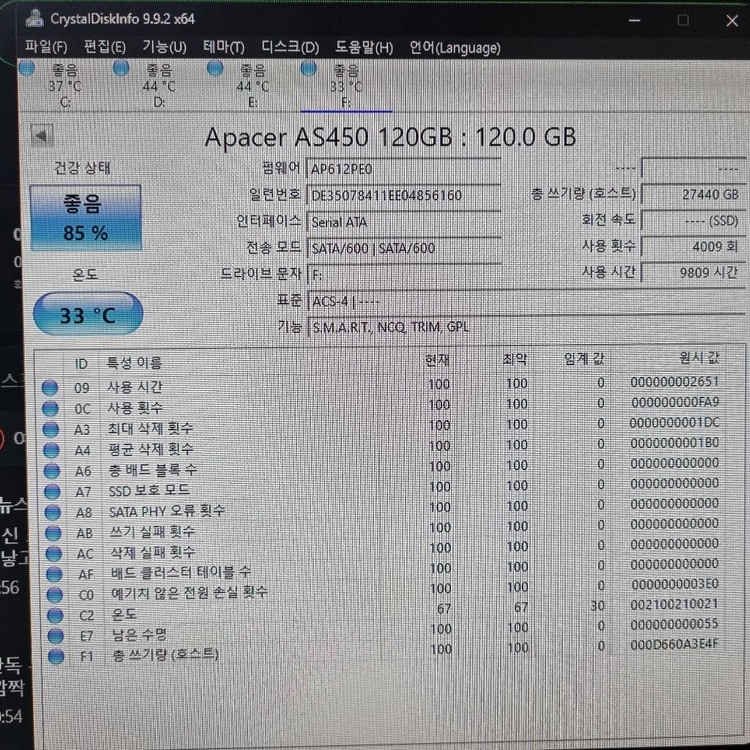750x750 pixels.
Task: Click the previous disk arrow button
Action: (42, 136)
